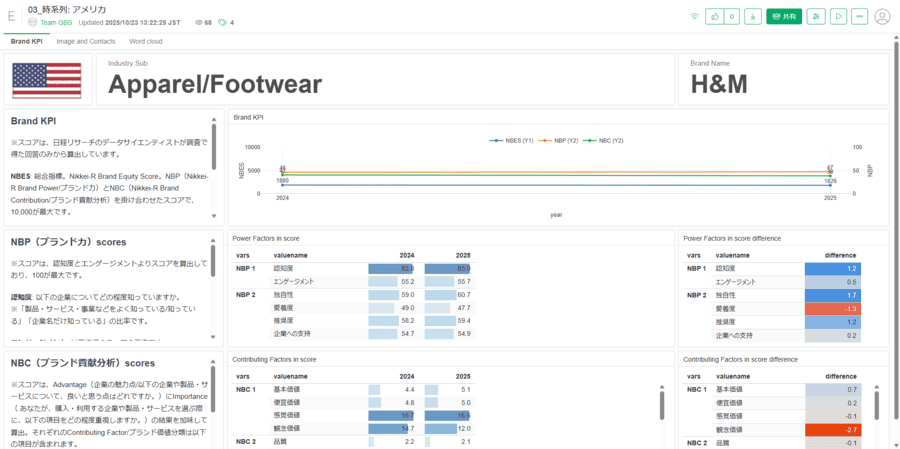Click the American flag thumbnail
The height and width of the screenshot is (449, 900).
(x=46, y=80)
